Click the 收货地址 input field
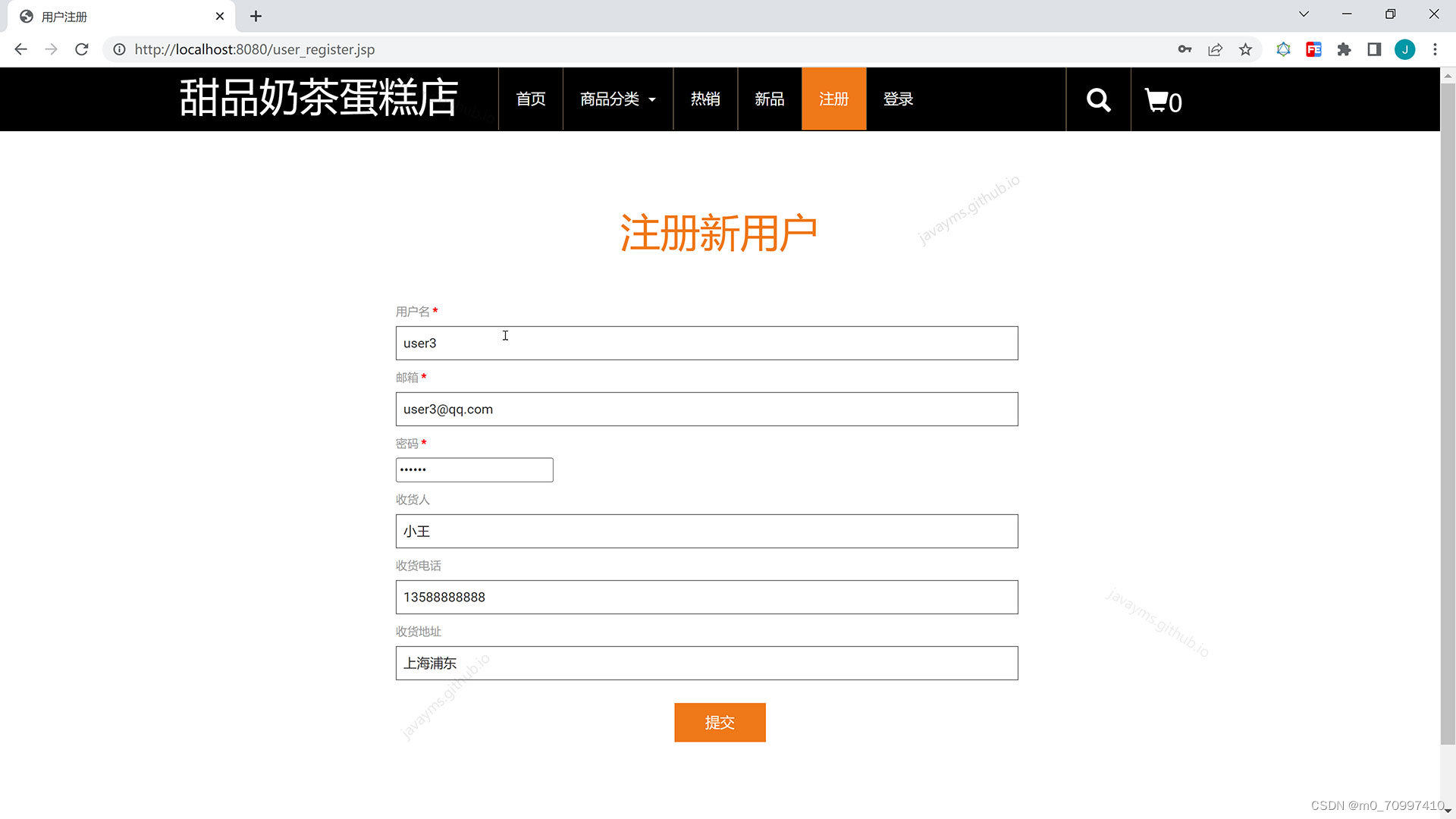This screenshot has height=819, width=1456. (706, 664)
